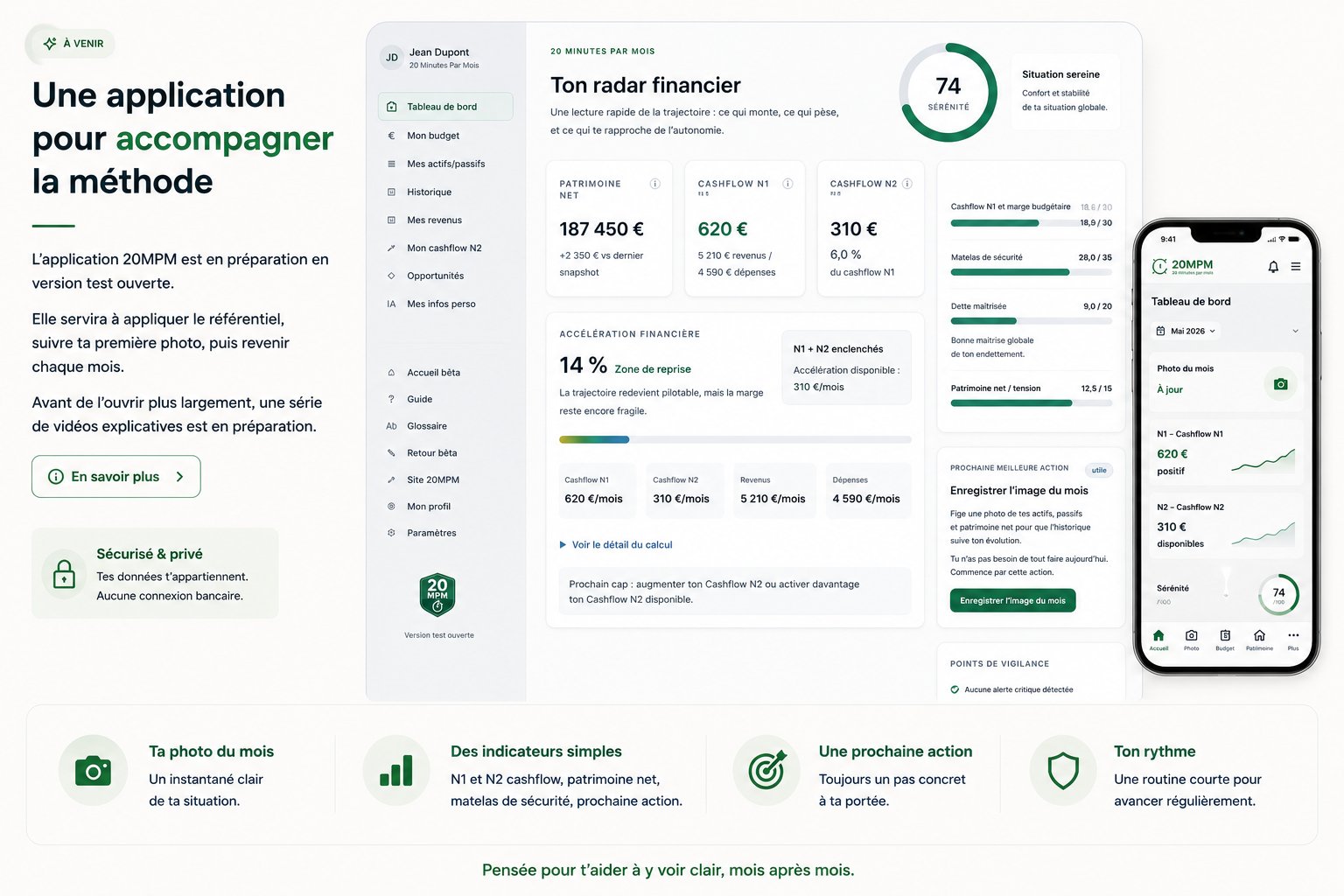
Task: Click the icon beside Historique
Action: point(391,192)
